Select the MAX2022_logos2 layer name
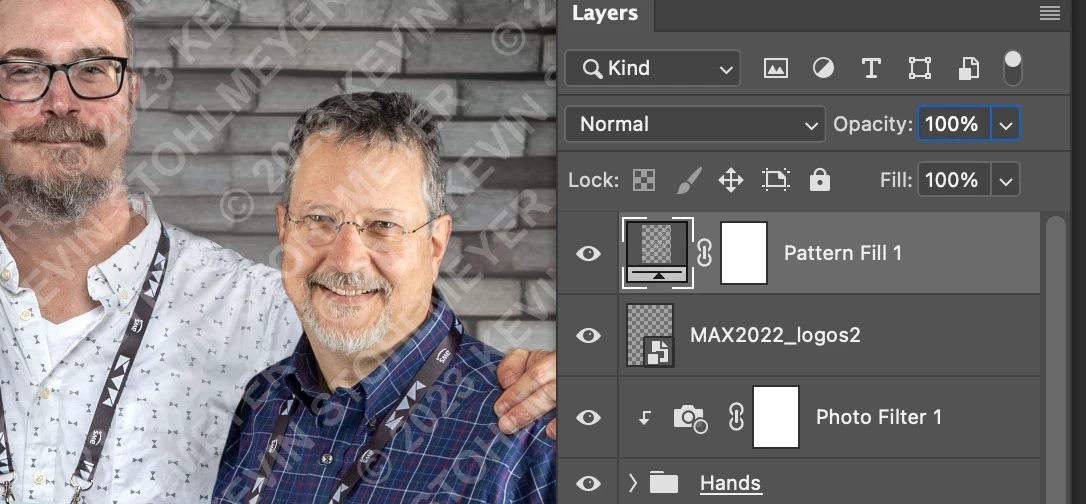Screen dimensions: 1086x504 click(x=775, y=336)
